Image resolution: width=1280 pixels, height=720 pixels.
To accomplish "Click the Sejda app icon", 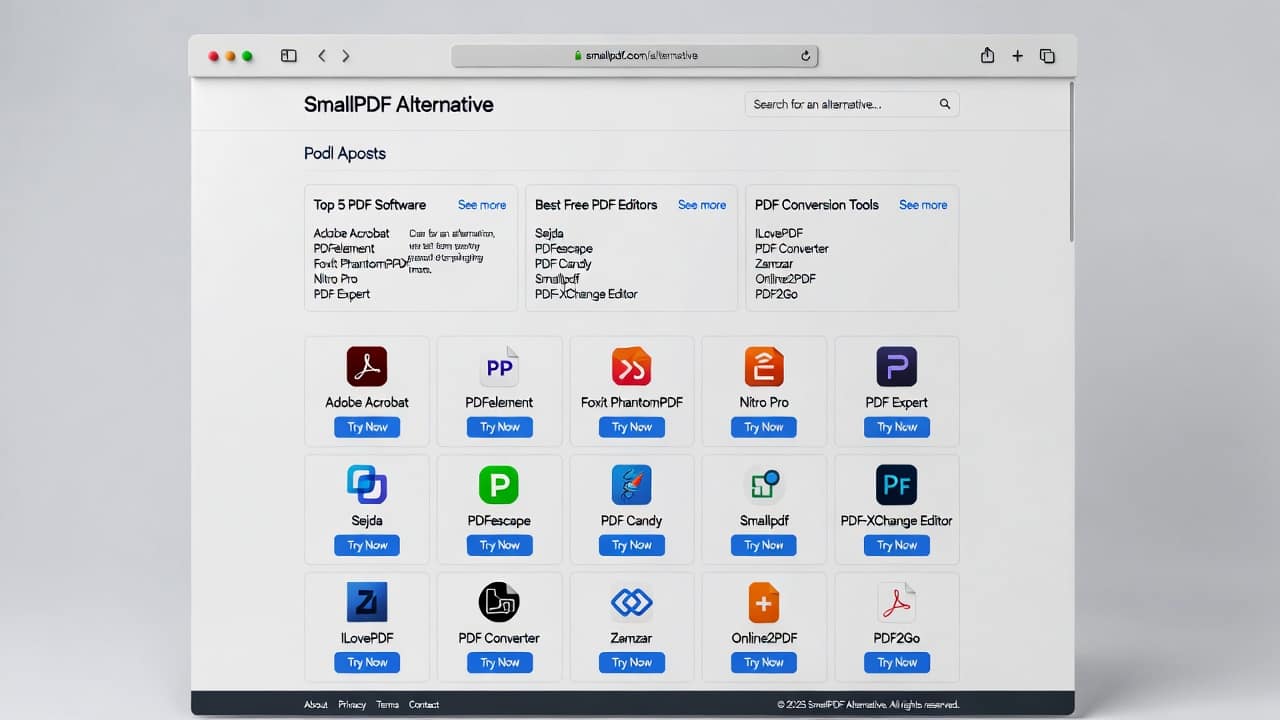I will point(367,485).
